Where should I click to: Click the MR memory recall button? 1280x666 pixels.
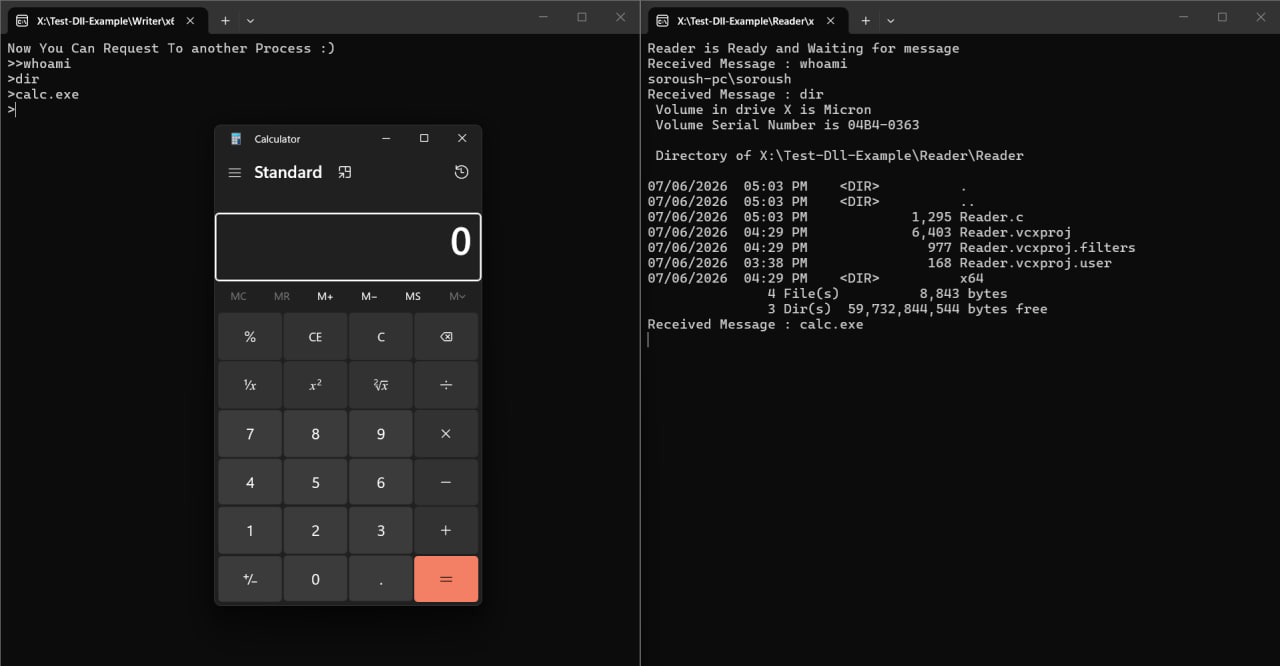coord(282,296)
